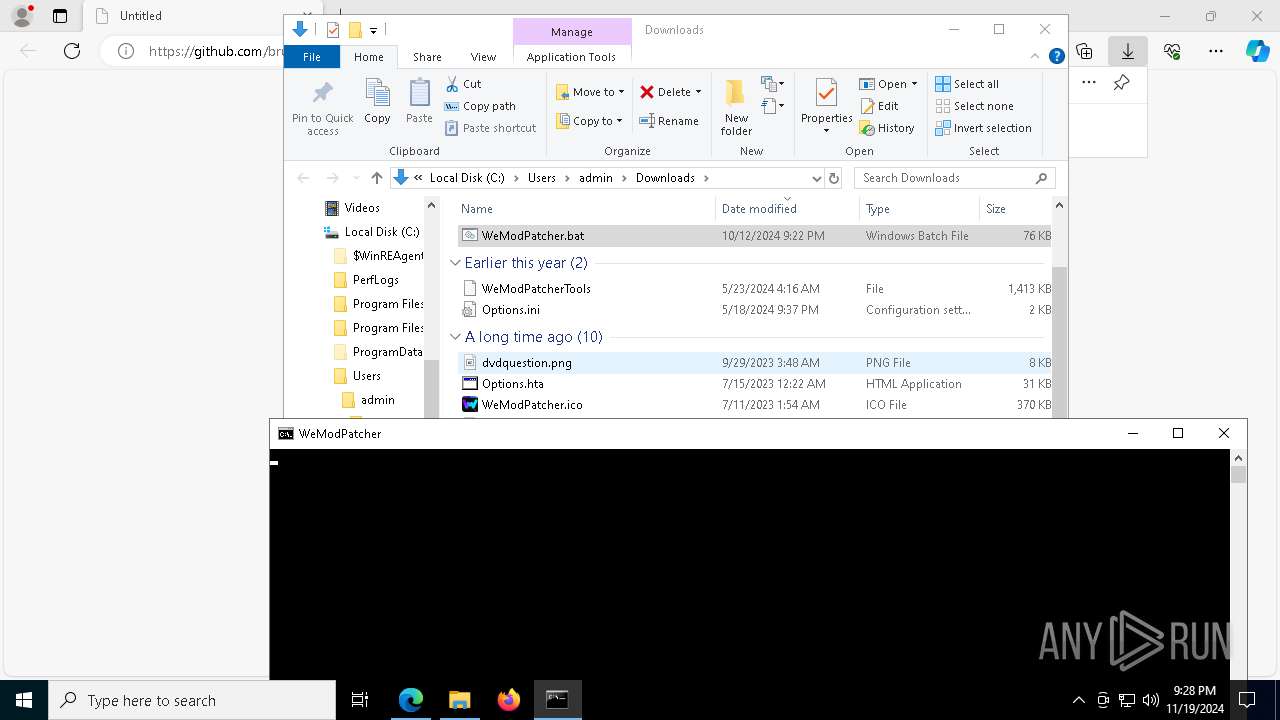Refresh the Downloads folder view

coord(834,178)
